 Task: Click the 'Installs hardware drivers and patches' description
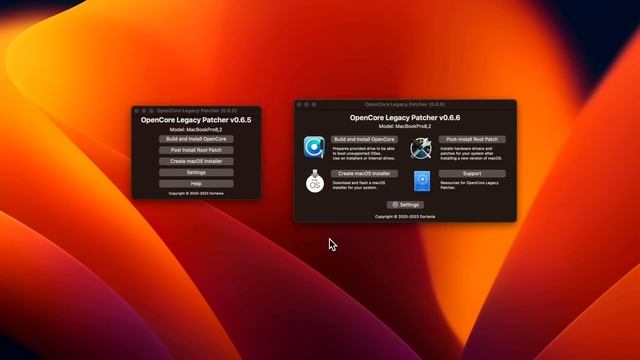tap(471, 153)
